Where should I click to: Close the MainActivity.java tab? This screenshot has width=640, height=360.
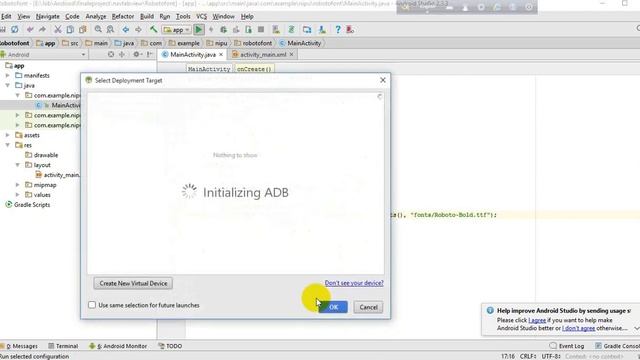coord(221,54)
